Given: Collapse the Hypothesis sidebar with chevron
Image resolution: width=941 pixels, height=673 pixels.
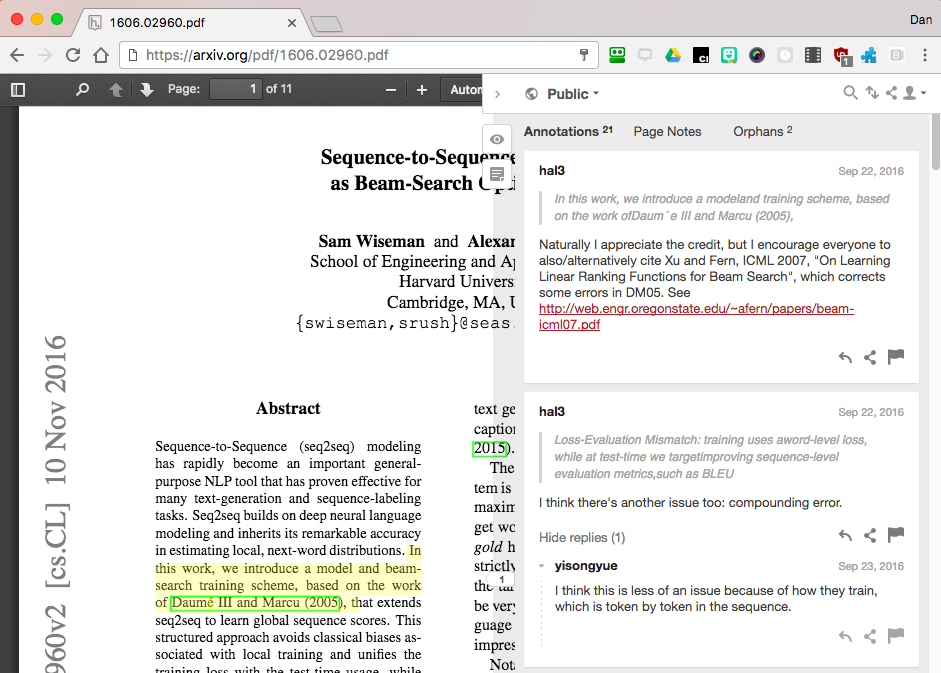Looking at the screenshot, I should pyautogui.click(x=498, y=94).
